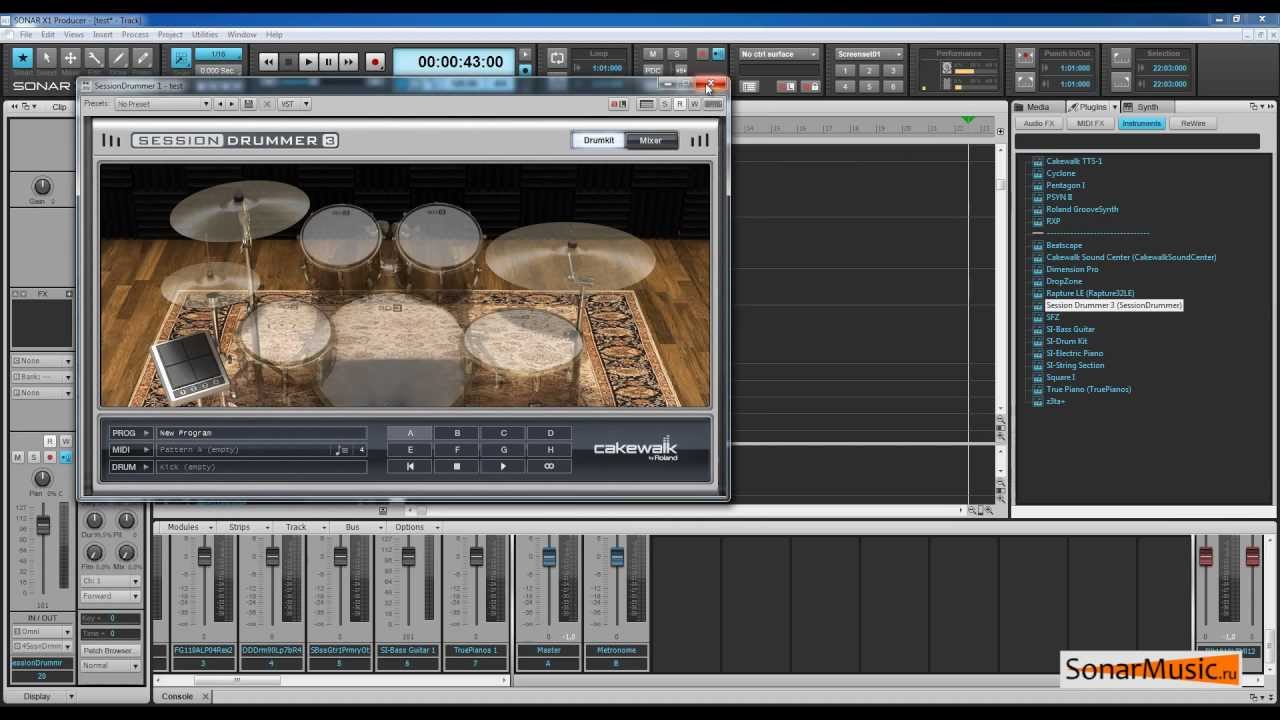Screen dimensions: 1280x720
Task: Click Session Drummer rewind-to-start button
Action: (x=410, y=466)
